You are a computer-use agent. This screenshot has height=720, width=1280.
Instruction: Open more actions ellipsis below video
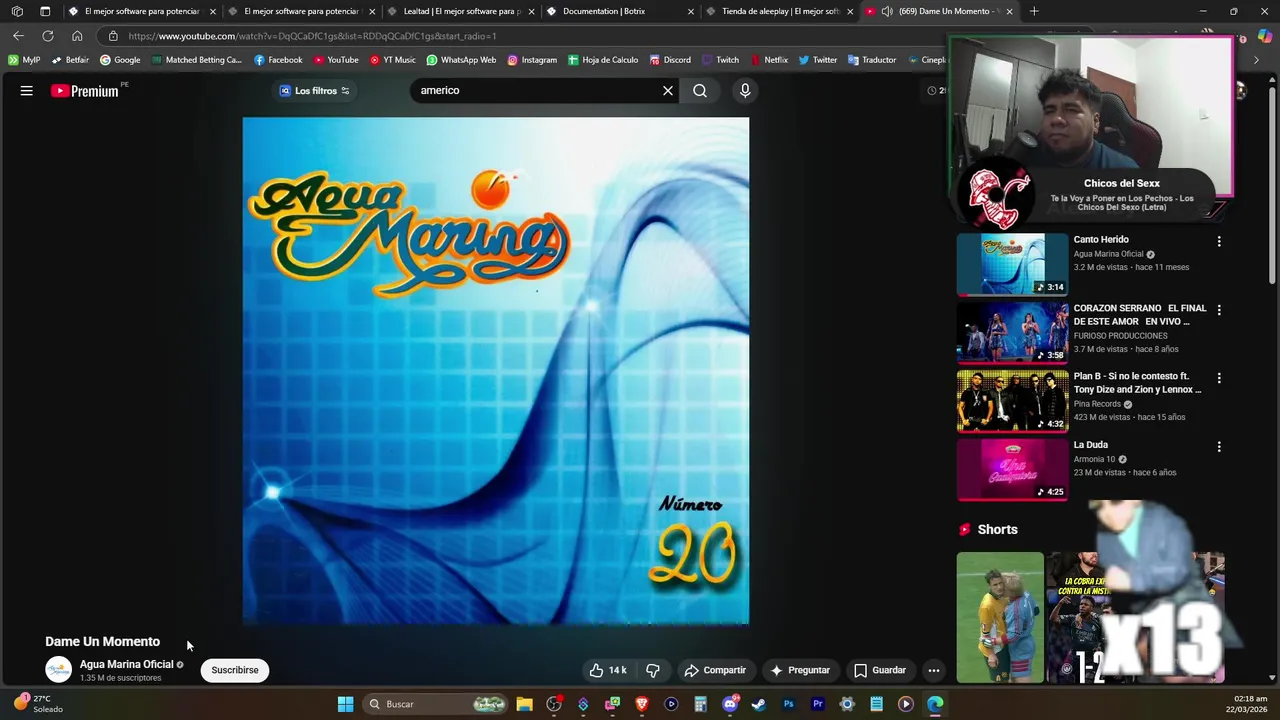click(x=934, y=670)
